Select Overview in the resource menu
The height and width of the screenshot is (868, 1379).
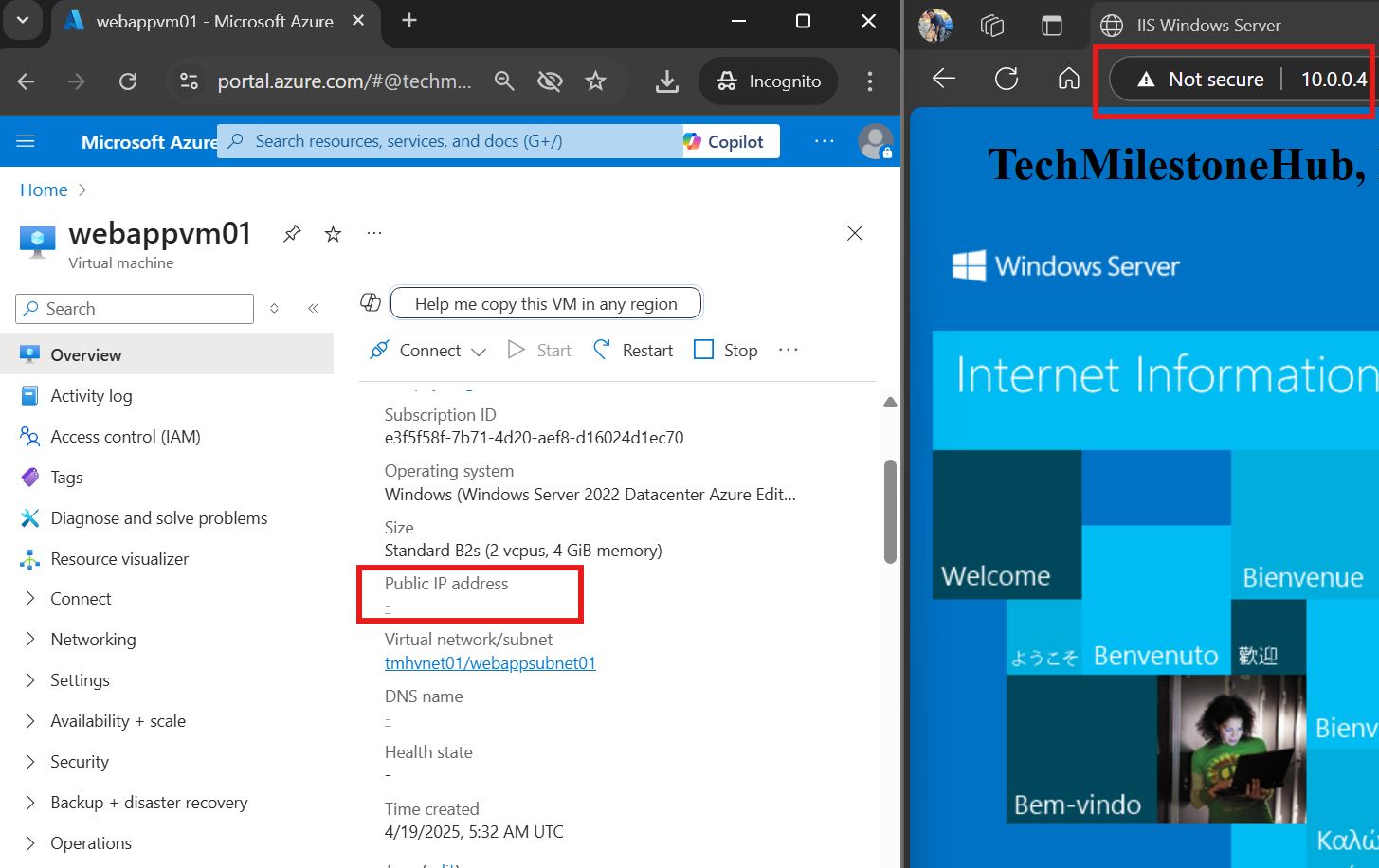tap(167, 354)
